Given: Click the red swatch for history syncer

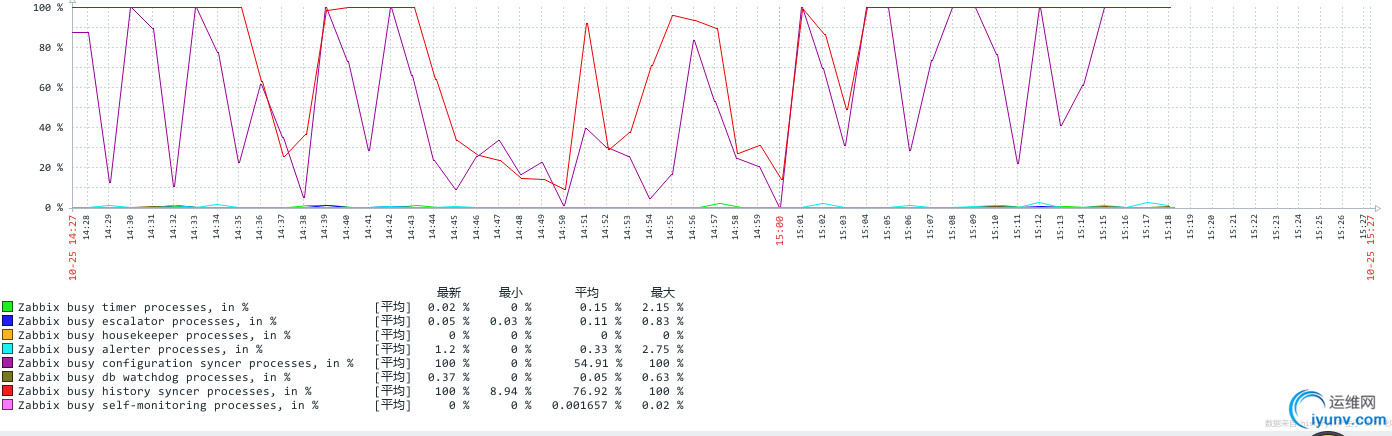Looking at the screenshot, I should coord(8,391).
